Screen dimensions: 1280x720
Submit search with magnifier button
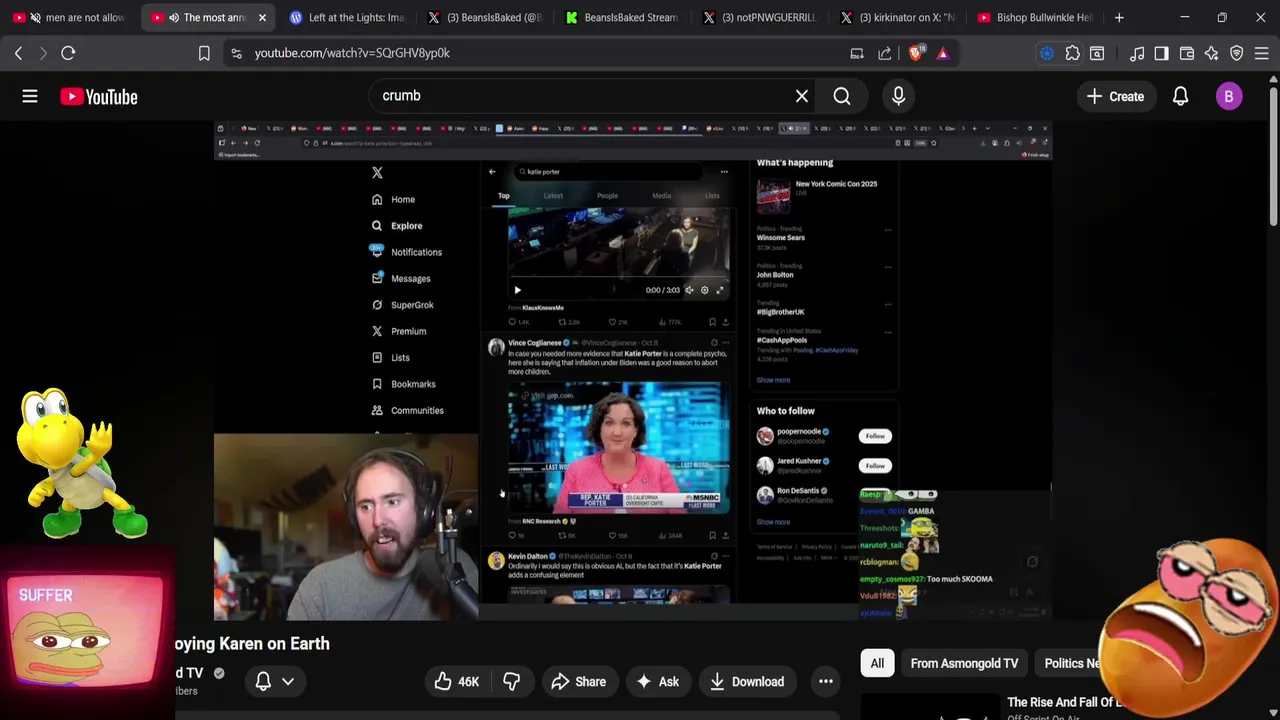click(x=842, y=96)
